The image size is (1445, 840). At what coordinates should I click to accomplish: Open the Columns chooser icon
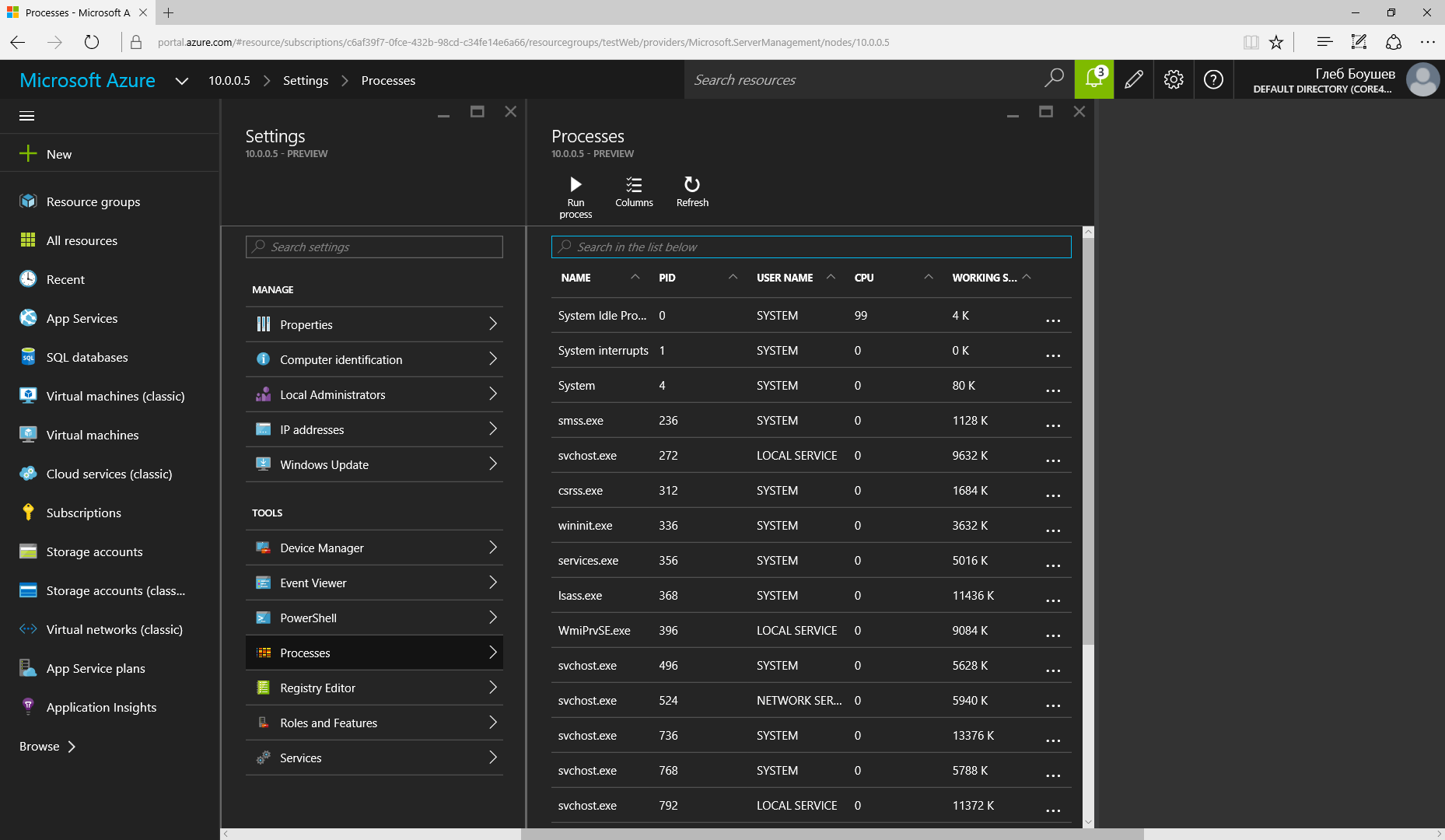pyautogui.click(x=634, y=184)
